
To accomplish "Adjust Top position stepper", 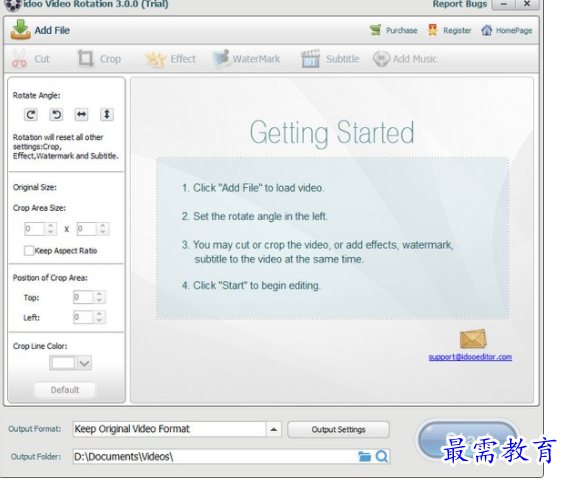I will (x=99, y=297).
